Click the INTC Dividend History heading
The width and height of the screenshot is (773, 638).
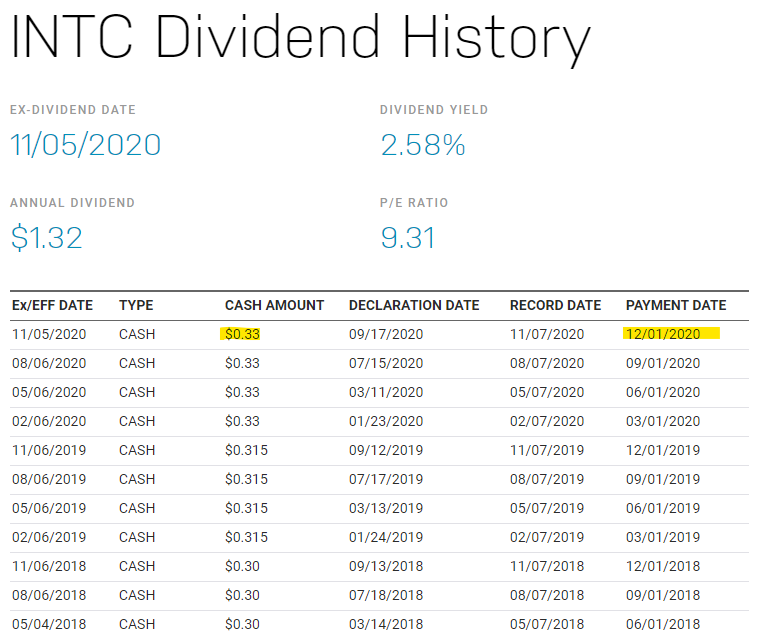click(300, 38)
